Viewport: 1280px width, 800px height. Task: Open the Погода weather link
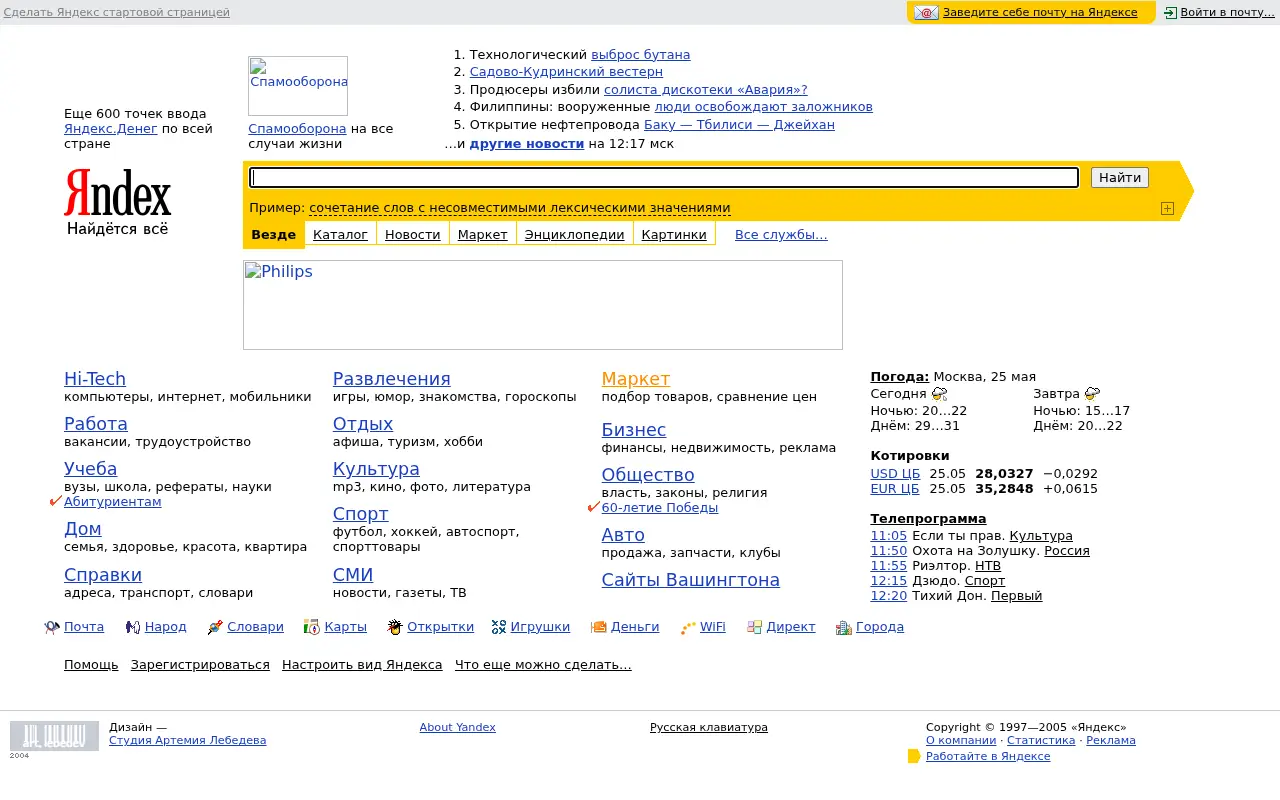coord(900,377)
